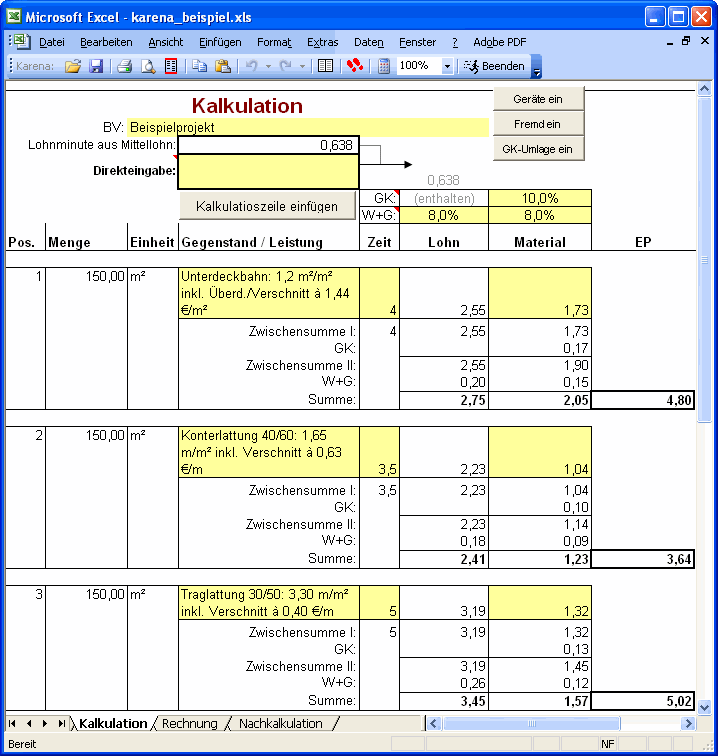Open the Format menu
Viewport: 718px width, 756px height.
tap(274, 42)
